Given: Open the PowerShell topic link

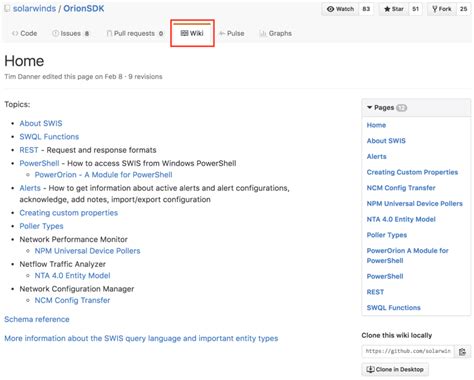Looking at the screenshot, I should 39,163.
